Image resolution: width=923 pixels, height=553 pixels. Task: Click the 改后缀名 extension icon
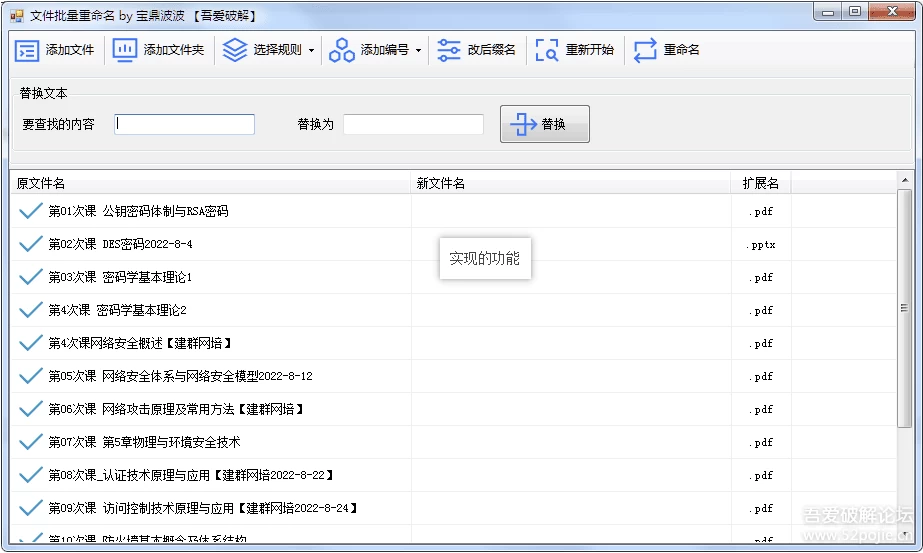(449, 50)
